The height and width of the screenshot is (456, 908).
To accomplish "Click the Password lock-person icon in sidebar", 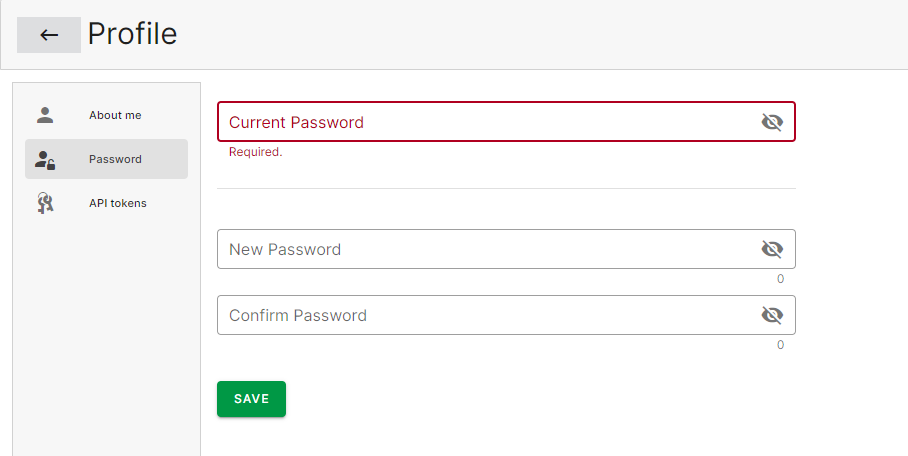I will coord(45,159).
